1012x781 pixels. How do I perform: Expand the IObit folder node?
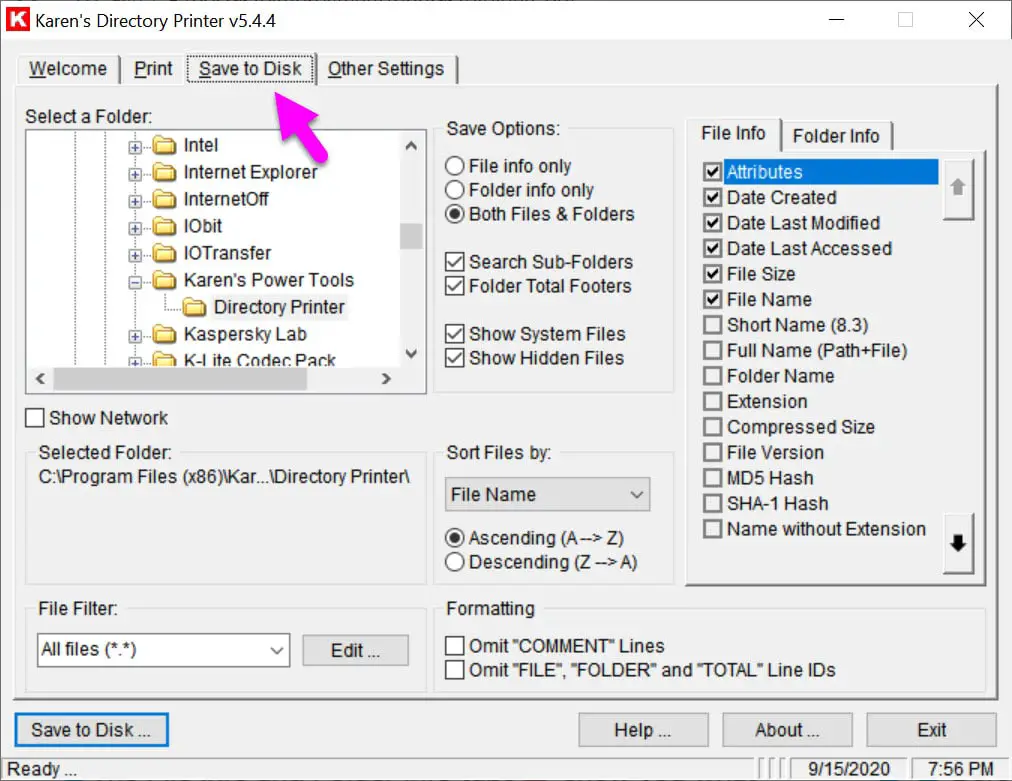(135, 228)
